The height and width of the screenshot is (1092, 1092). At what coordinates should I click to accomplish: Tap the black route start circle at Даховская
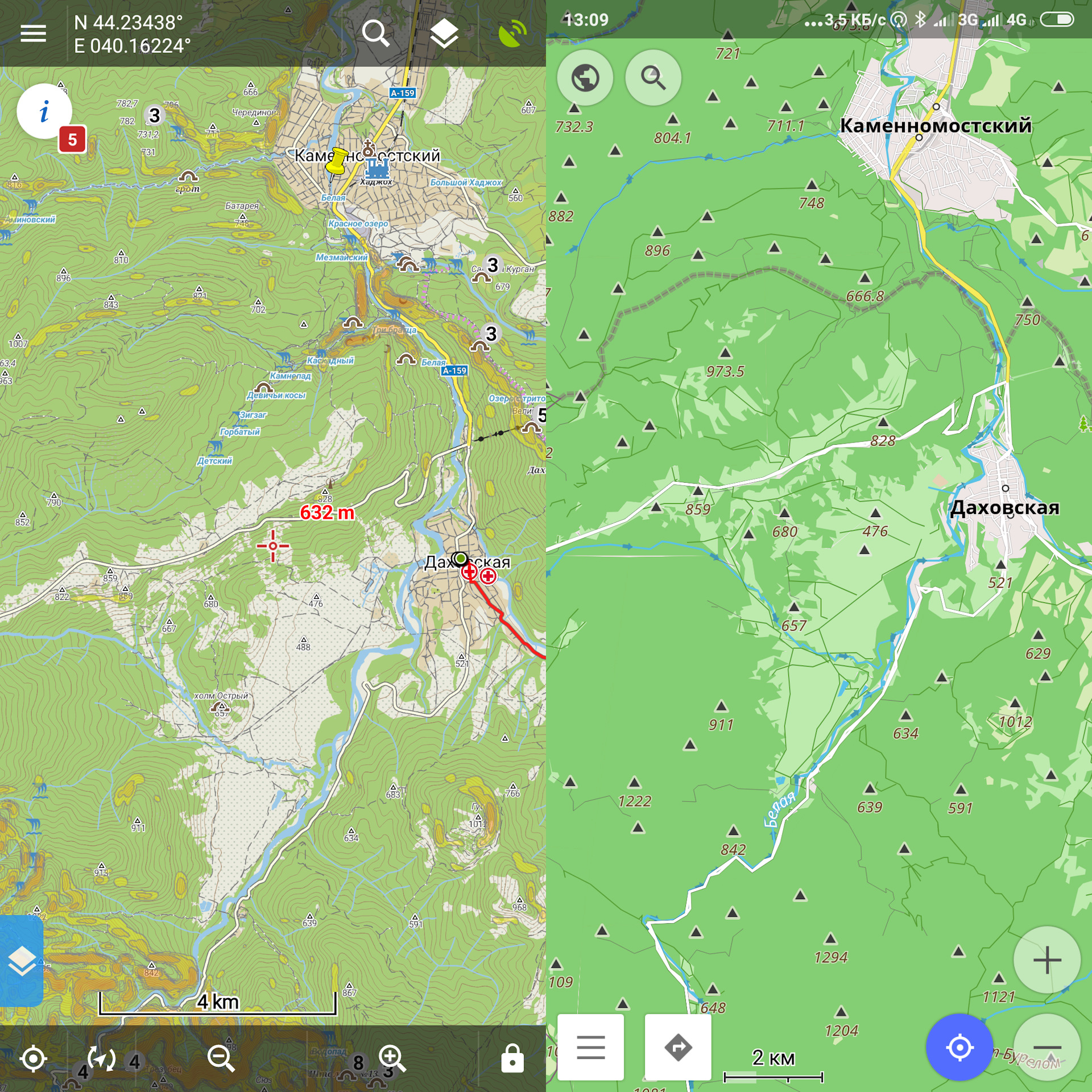[x=460, y=559]
